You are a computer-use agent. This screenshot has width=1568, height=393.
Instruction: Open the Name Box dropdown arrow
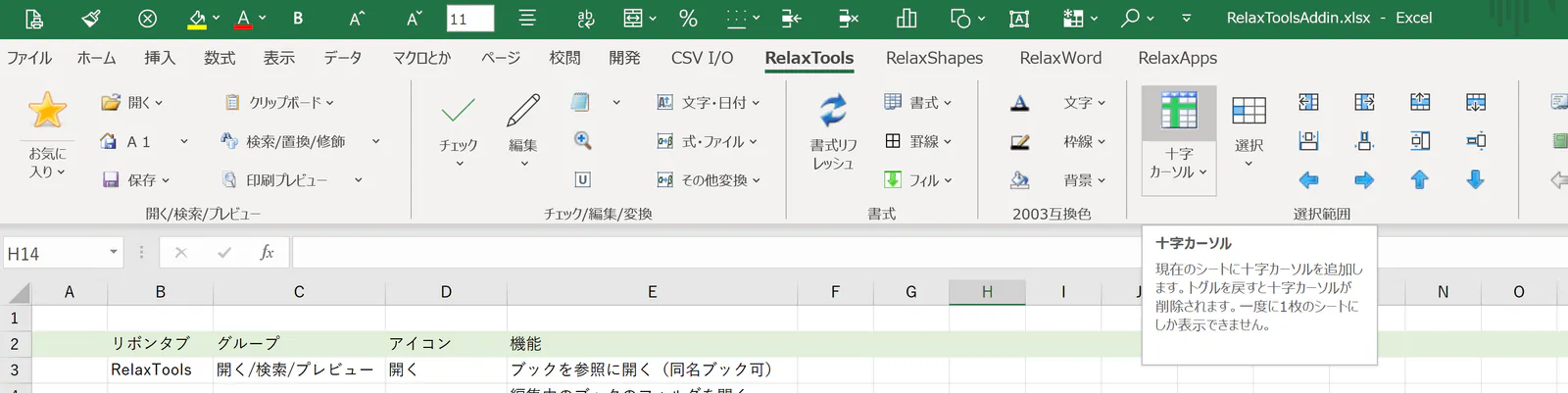tap(114, 253)
